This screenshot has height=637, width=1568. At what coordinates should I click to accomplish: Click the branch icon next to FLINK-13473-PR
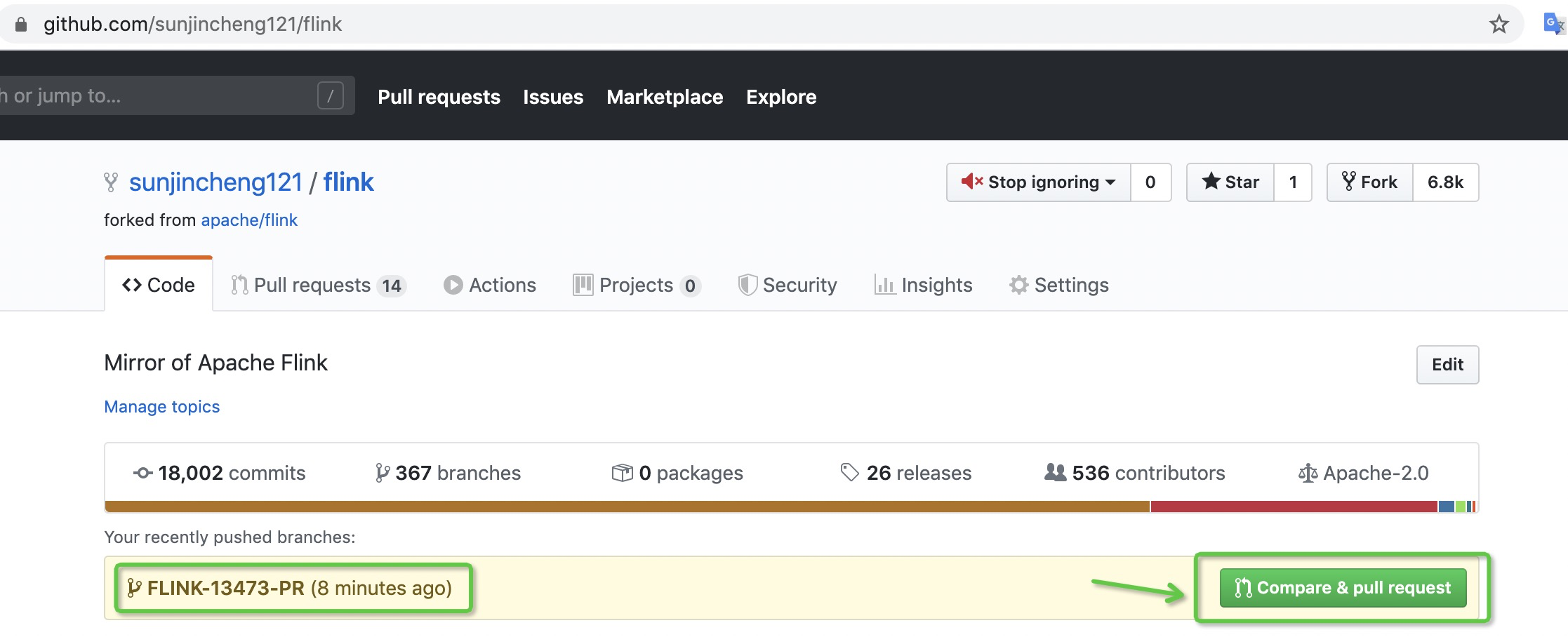(x=134, y=588)
